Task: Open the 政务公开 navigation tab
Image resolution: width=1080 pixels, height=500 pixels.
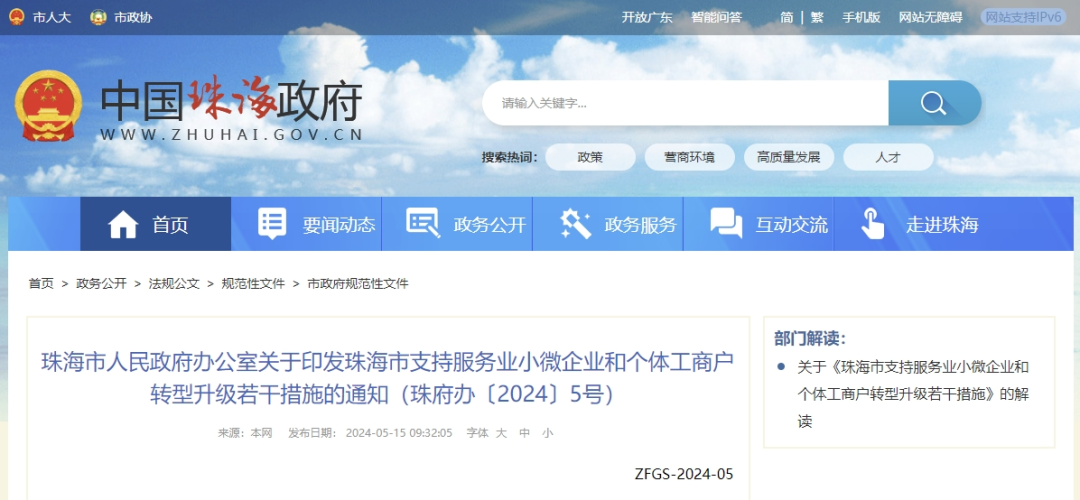Action: [x=457, y=224]
